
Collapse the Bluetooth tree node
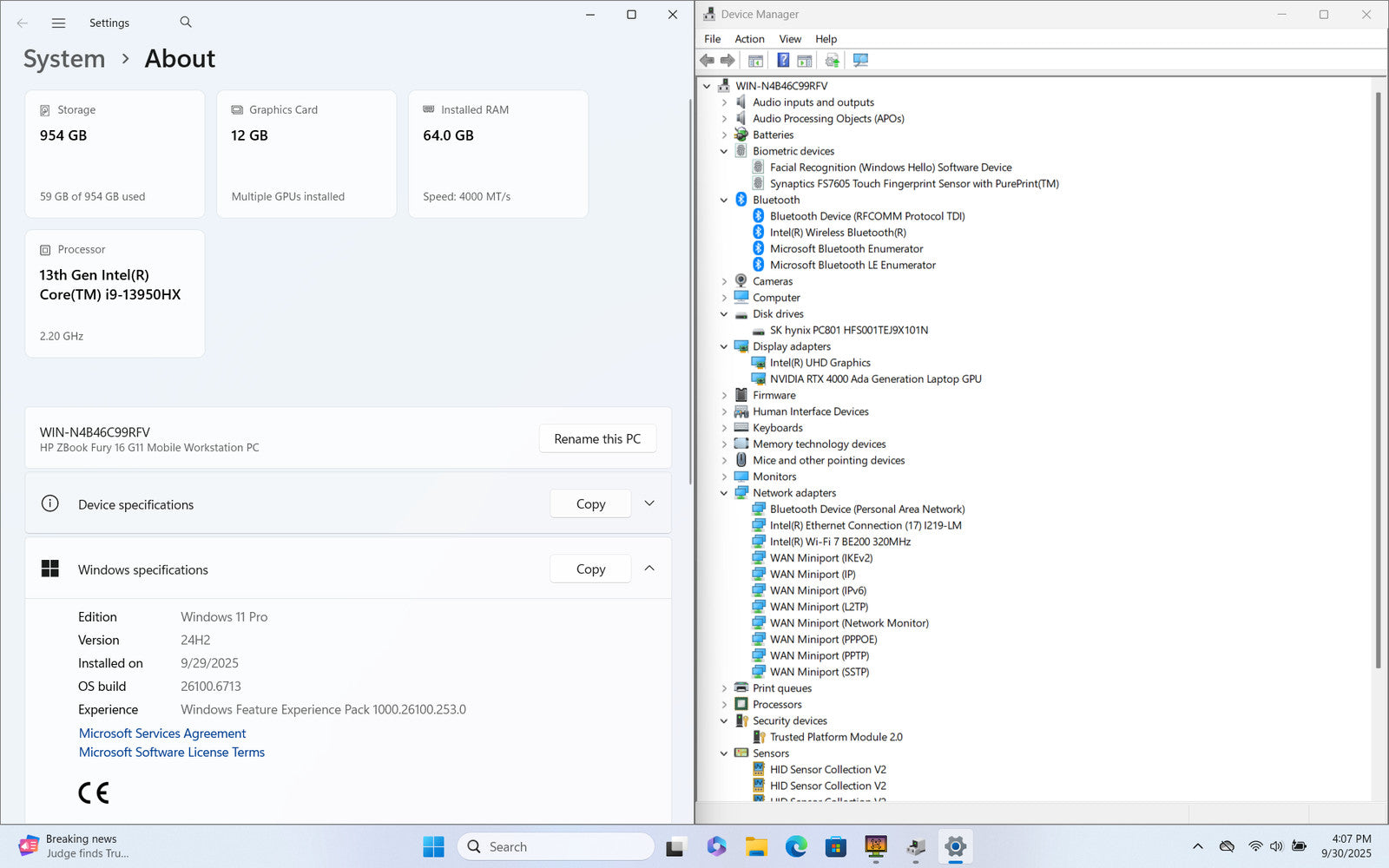coord(724,200)
